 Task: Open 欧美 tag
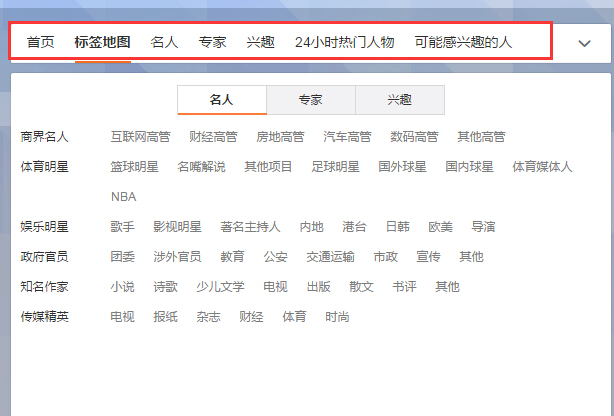point(441,227)
